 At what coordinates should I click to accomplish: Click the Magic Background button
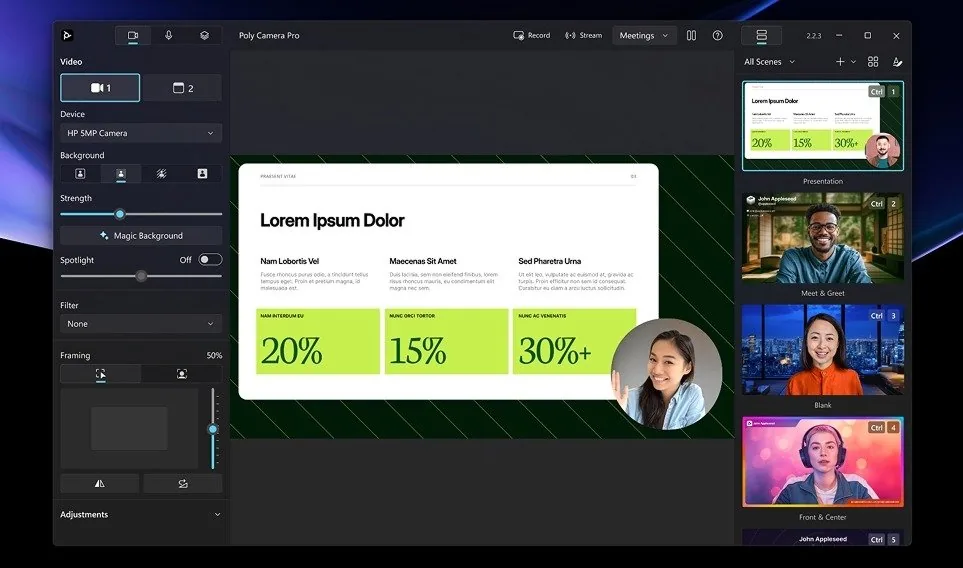point(141,236)
